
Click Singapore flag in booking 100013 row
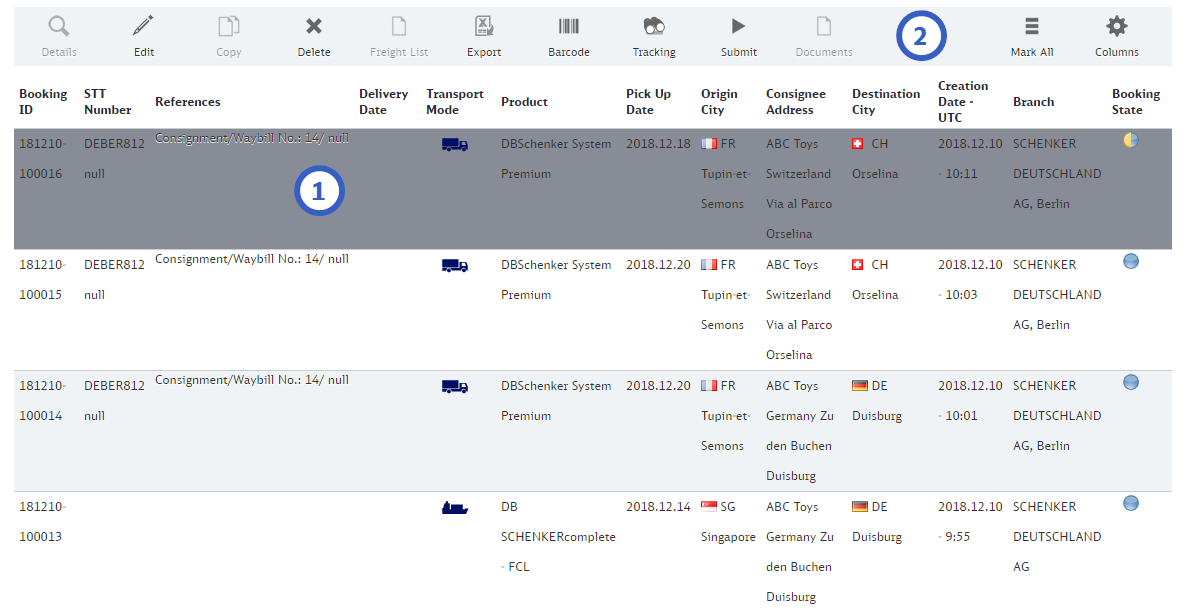709,507
